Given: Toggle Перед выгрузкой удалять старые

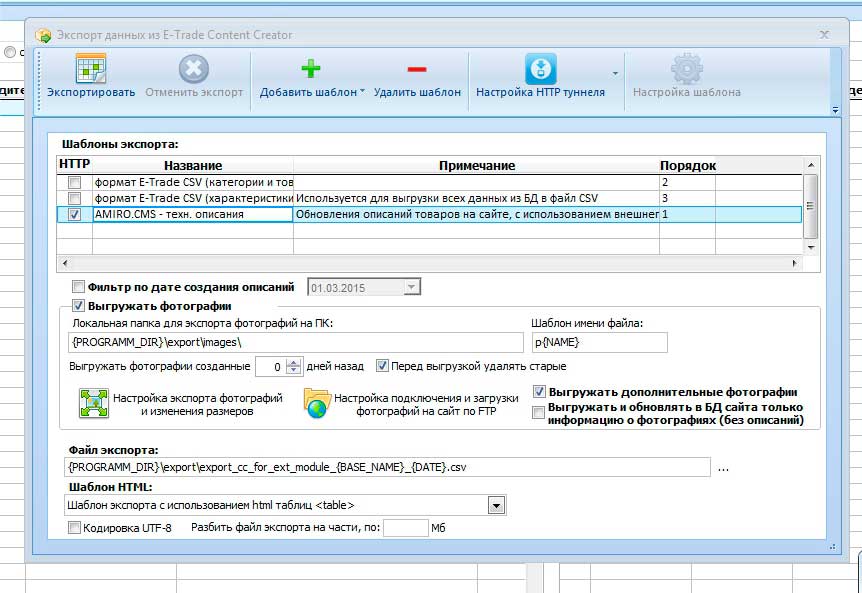Looking at the screenshot, I should pos(382,365).
